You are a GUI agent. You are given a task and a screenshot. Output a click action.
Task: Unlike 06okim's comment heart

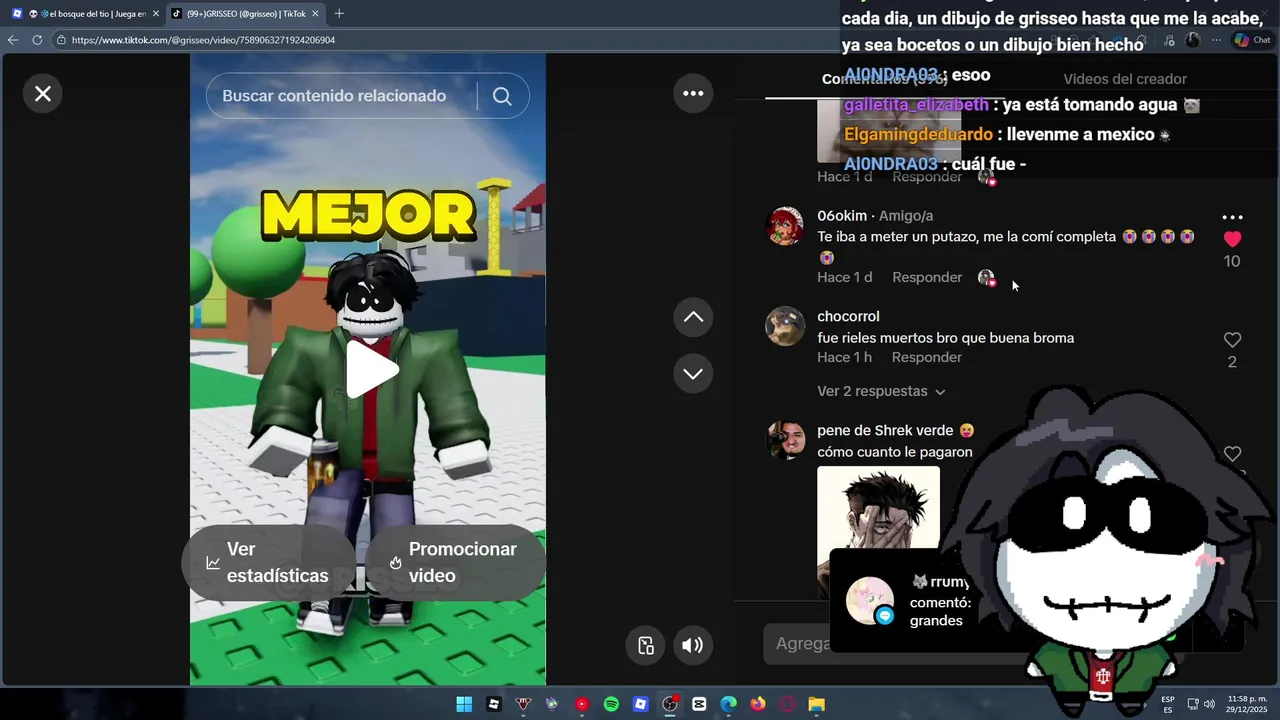tap(1232, 239)
